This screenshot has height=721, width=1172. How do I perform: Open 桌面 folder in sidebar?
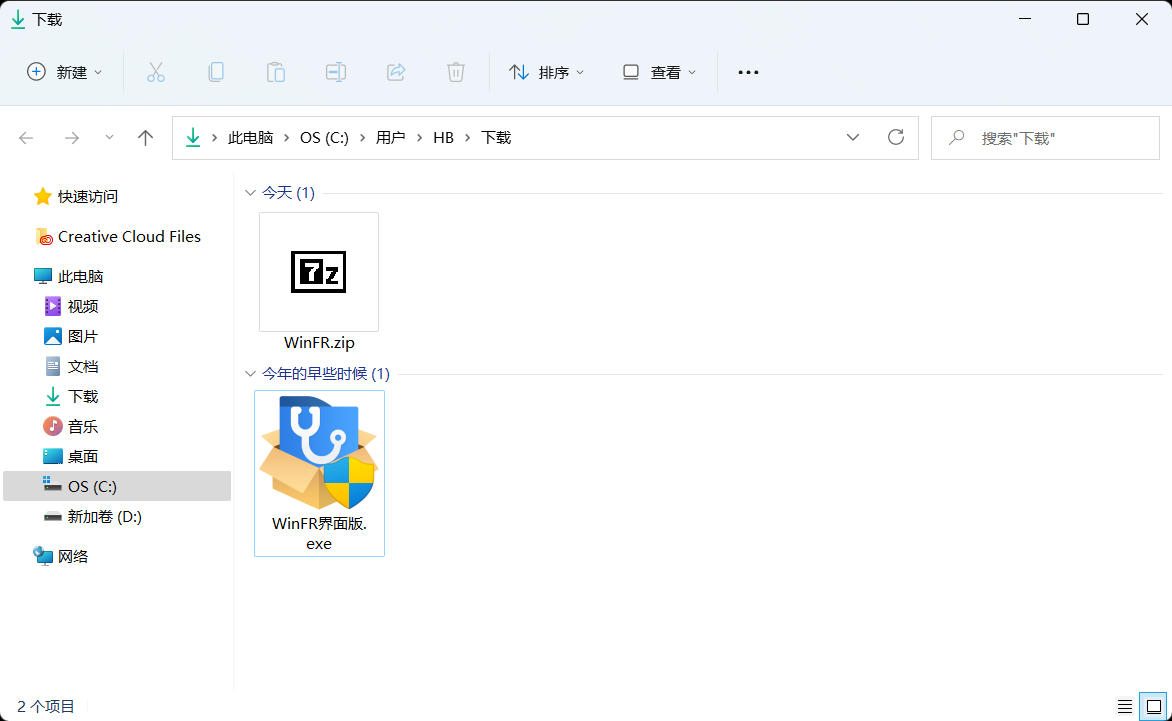[71, 456]
